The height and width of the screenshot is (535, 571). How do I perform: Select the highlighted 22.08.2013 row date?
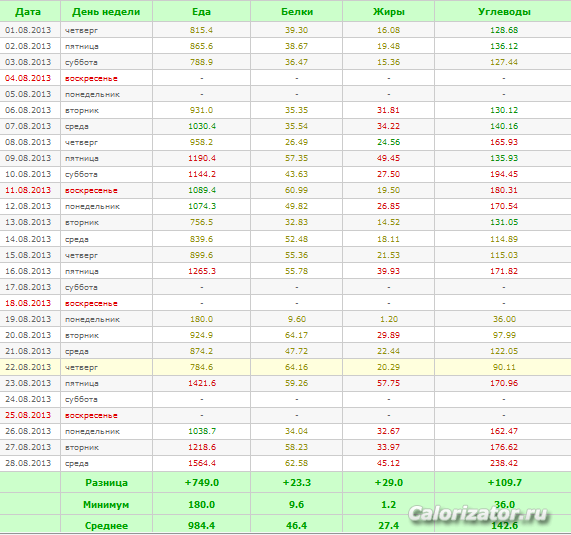(28, 367)
